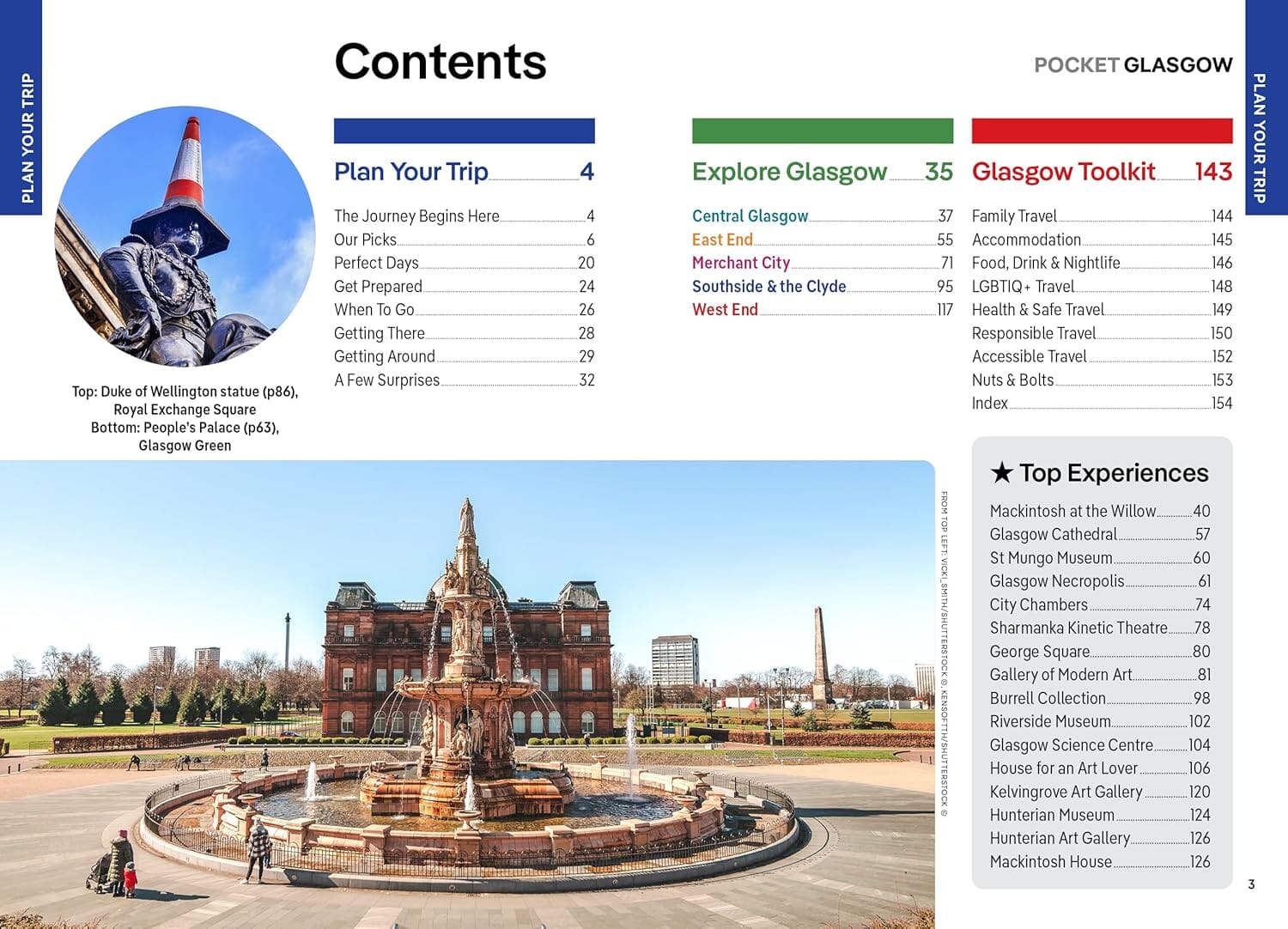
Task: Click the People's Palace fountain photo
Action: pos(468,695)
